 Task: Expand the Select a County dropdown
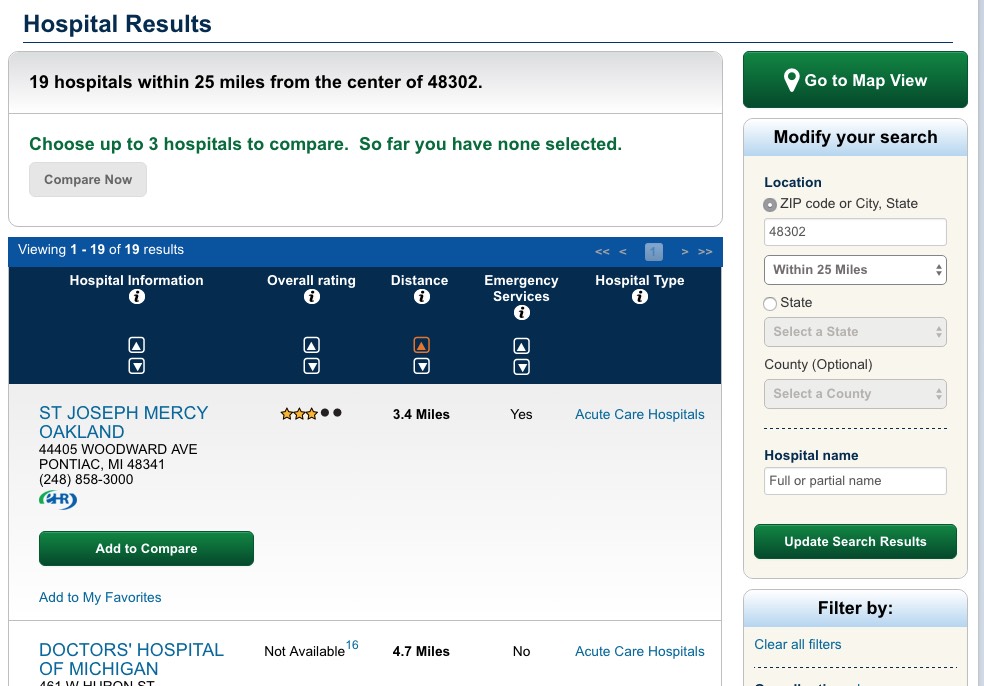(x=855, y=394)
